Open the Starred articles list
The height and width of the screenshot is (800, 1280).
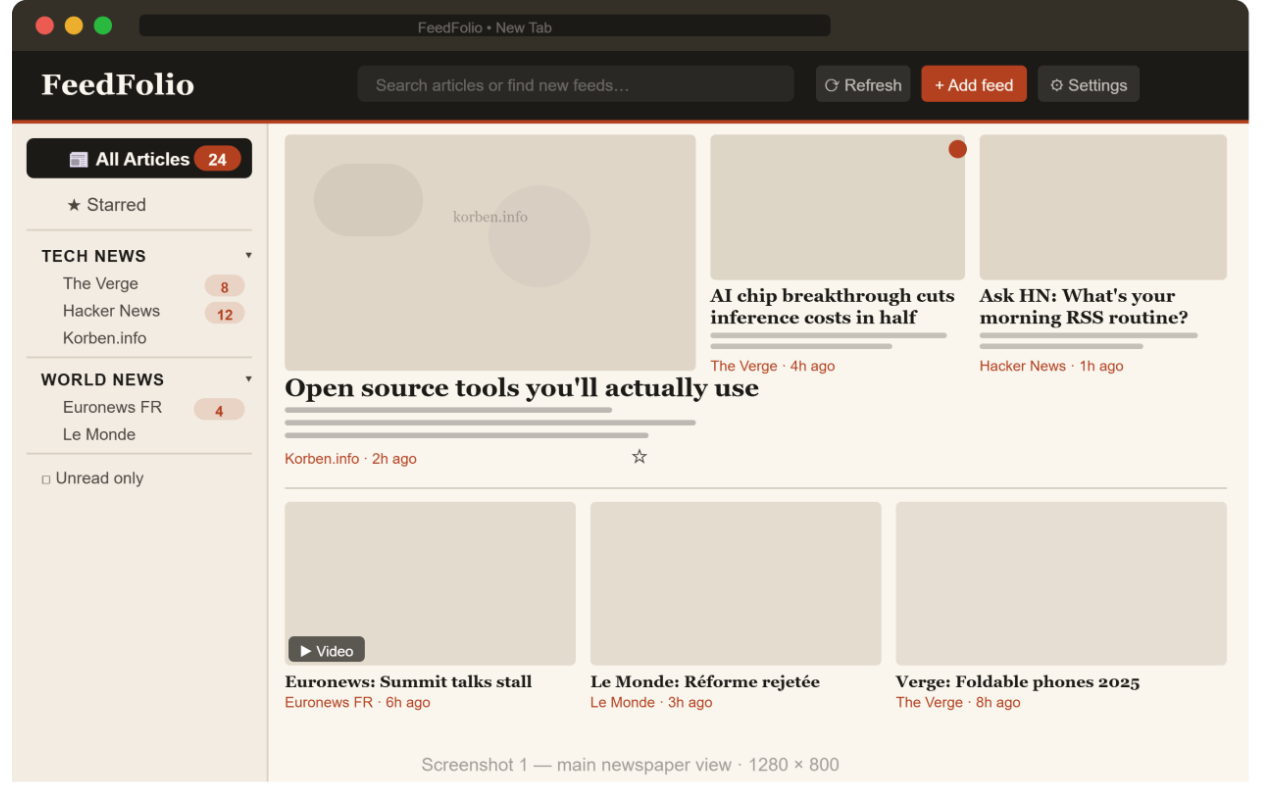coord(107,205)
